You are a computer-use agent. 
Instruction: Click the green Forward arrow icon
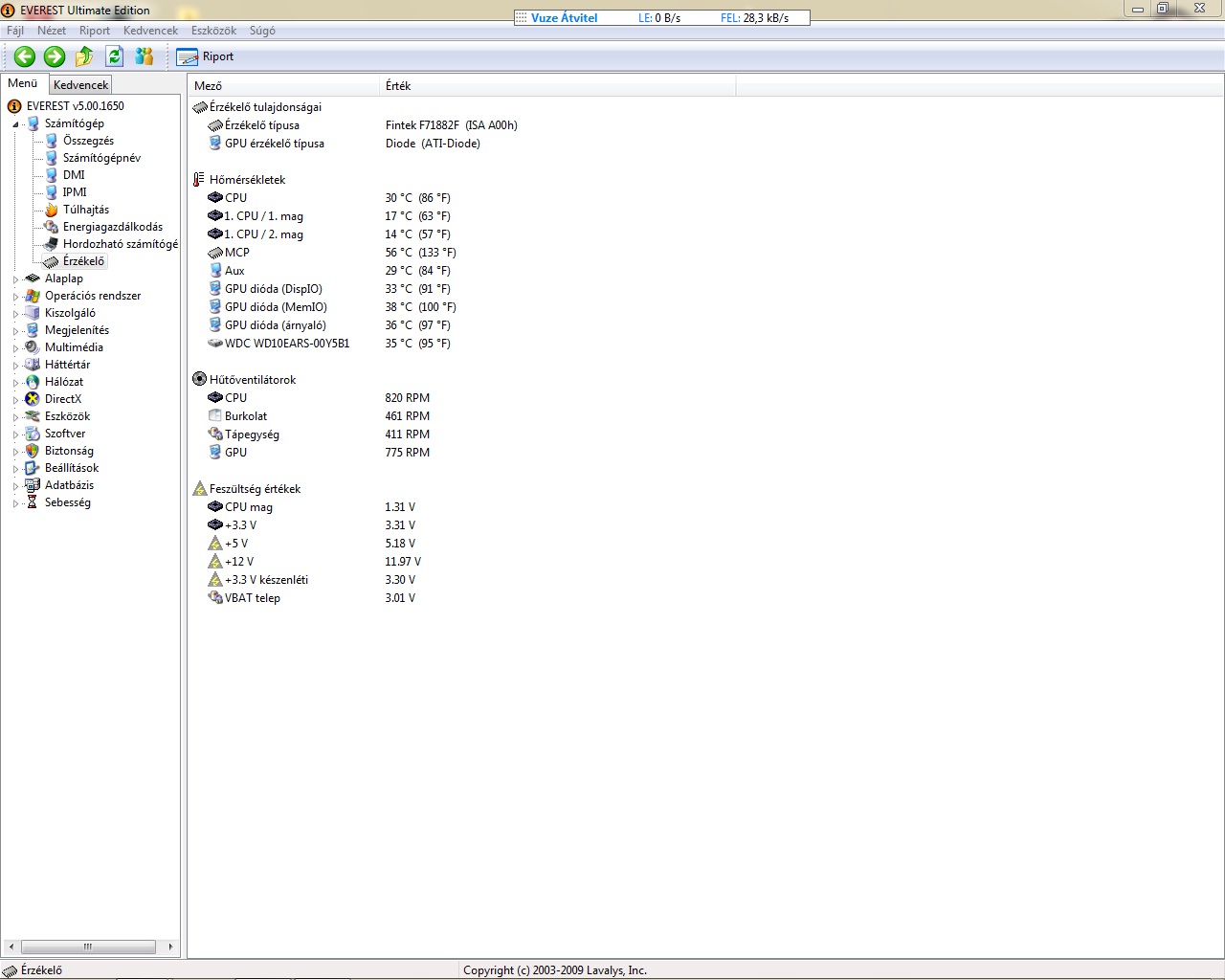[x=55, y=56]
